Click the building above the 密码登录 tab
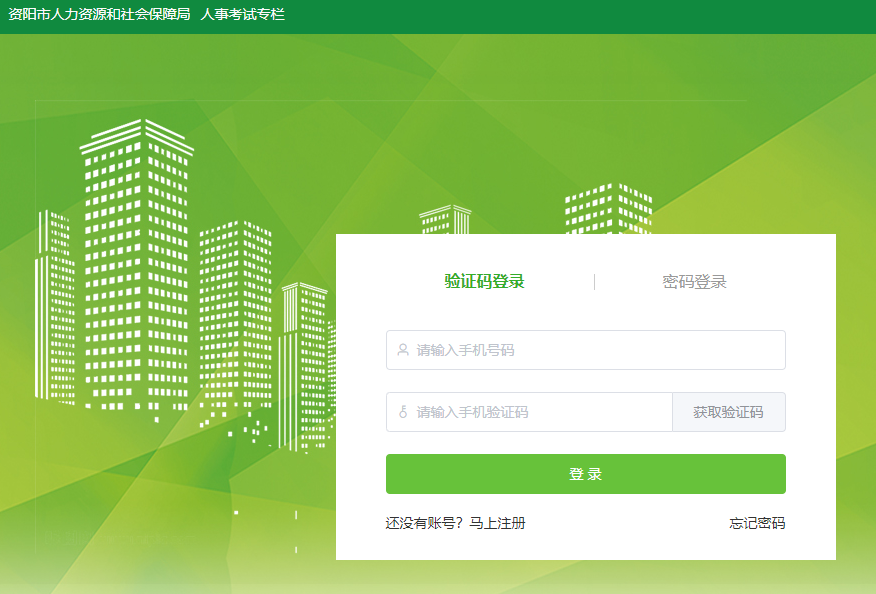876x594 pixels. [x=607, y=210]
